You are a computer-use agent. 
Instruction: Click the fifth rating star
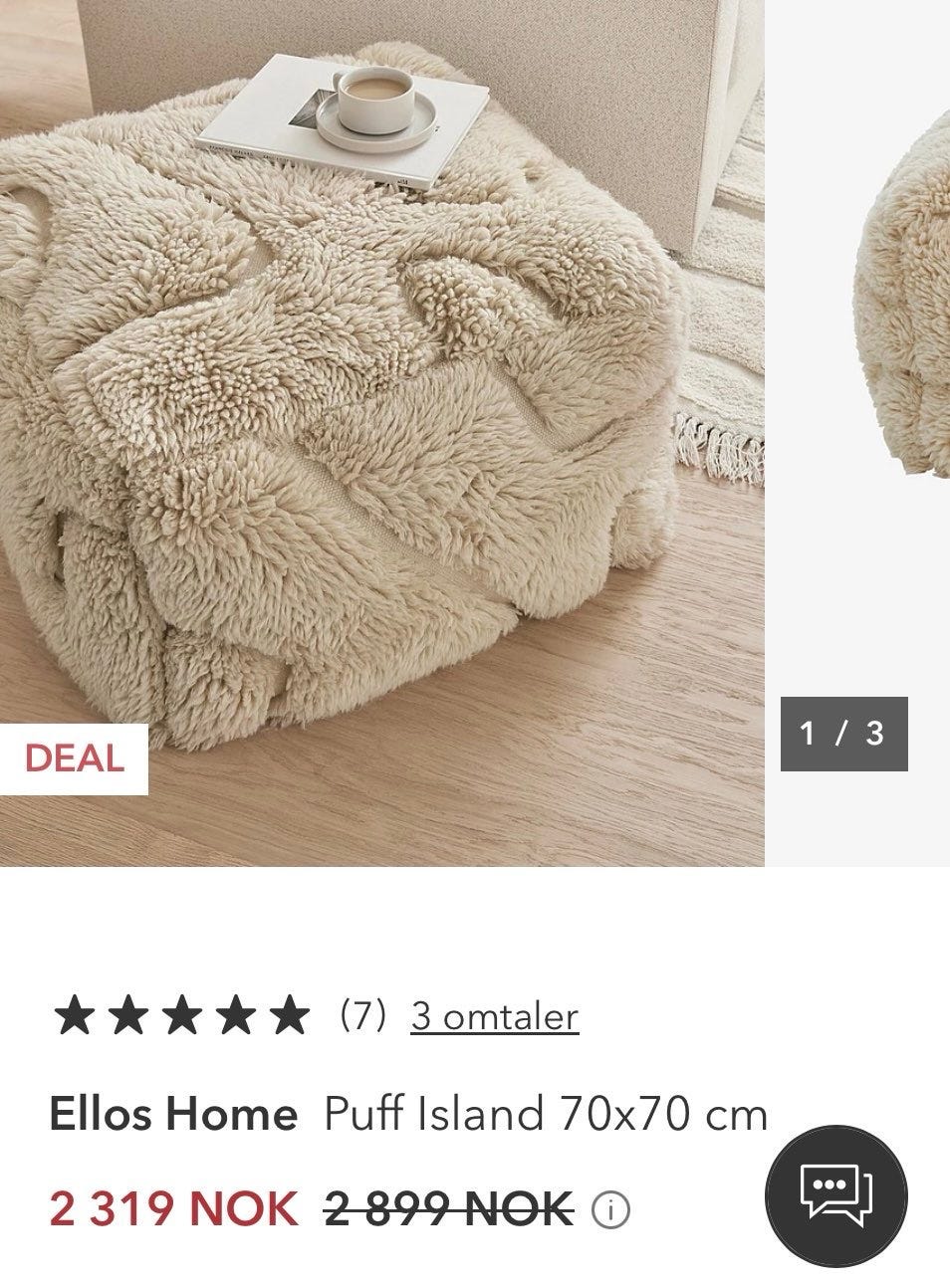click(x=290, y=1016)
